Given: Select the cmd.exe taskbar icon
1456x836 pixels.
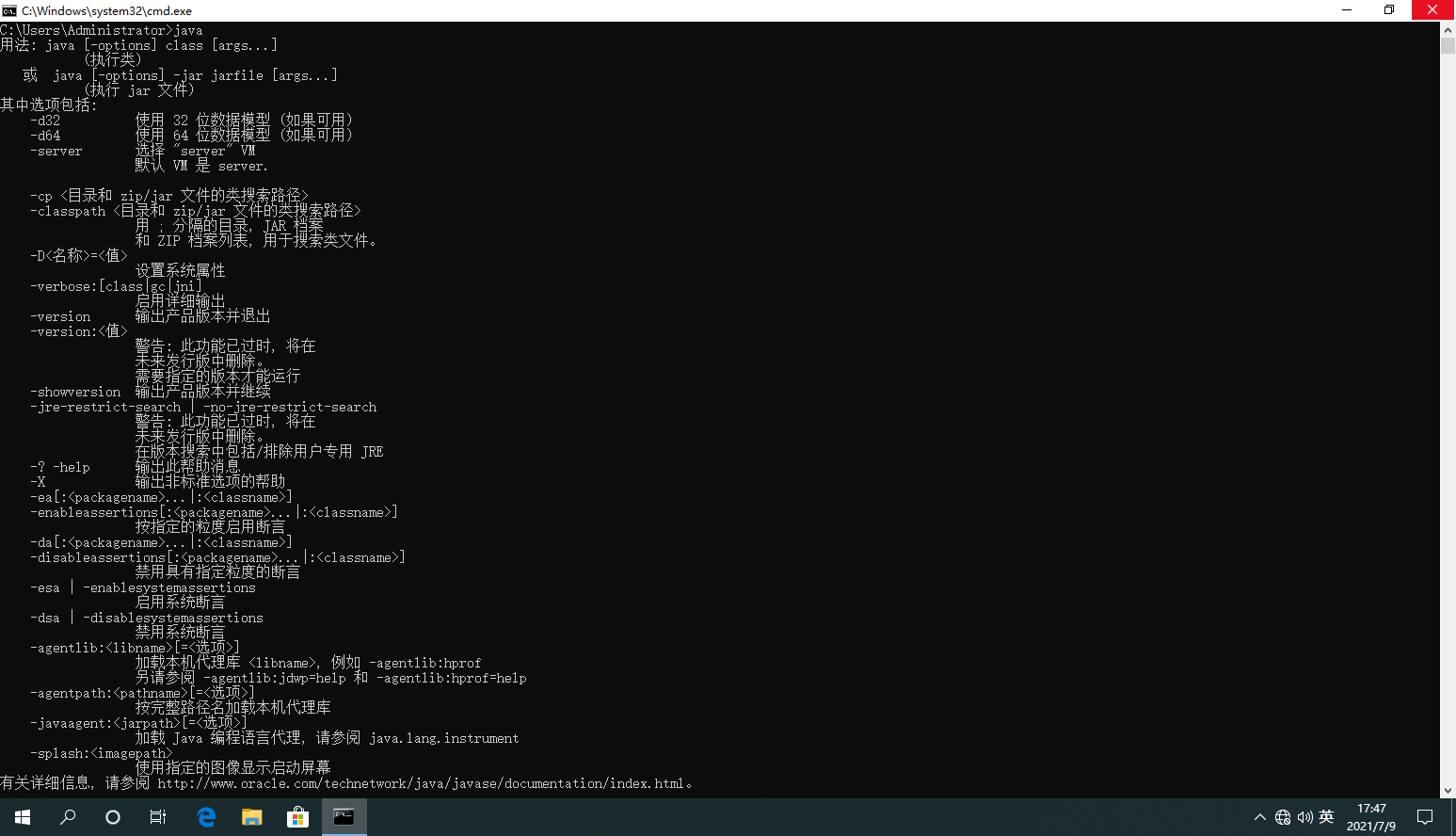Looking at the screenshot, I should pos(344,817).
